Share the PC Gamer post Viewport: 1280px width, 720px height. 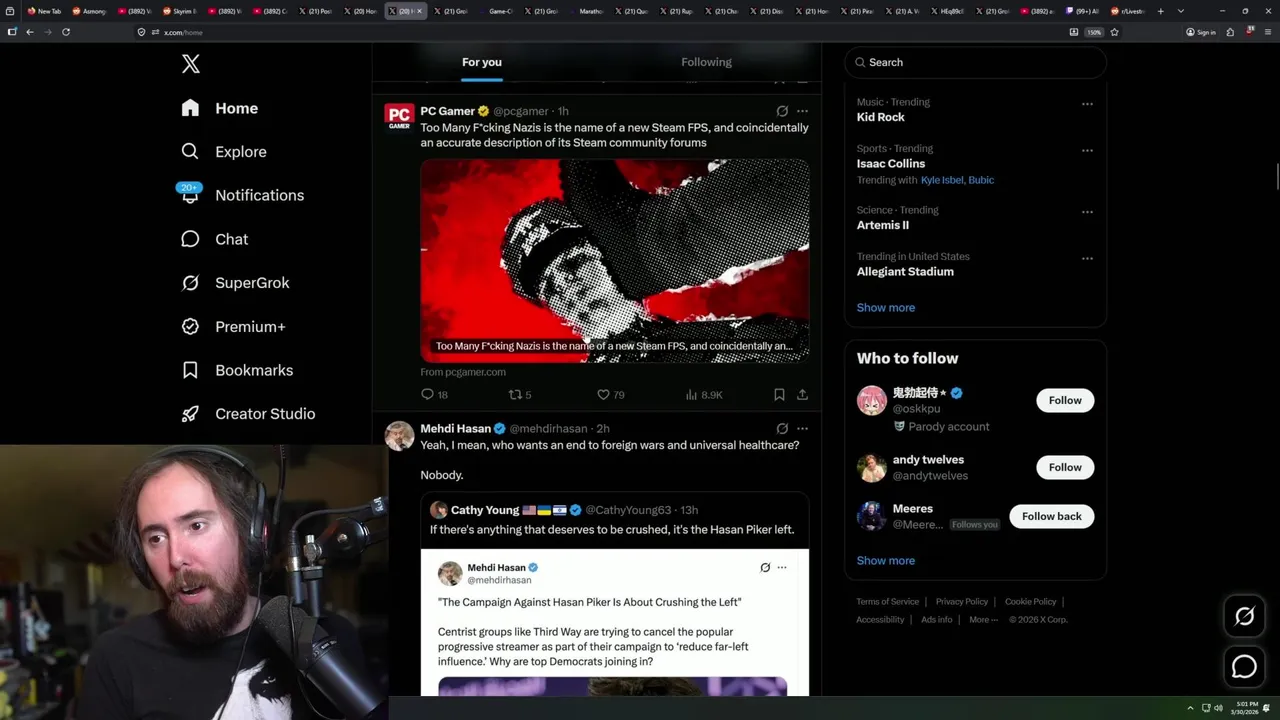[x=802, y=395]
